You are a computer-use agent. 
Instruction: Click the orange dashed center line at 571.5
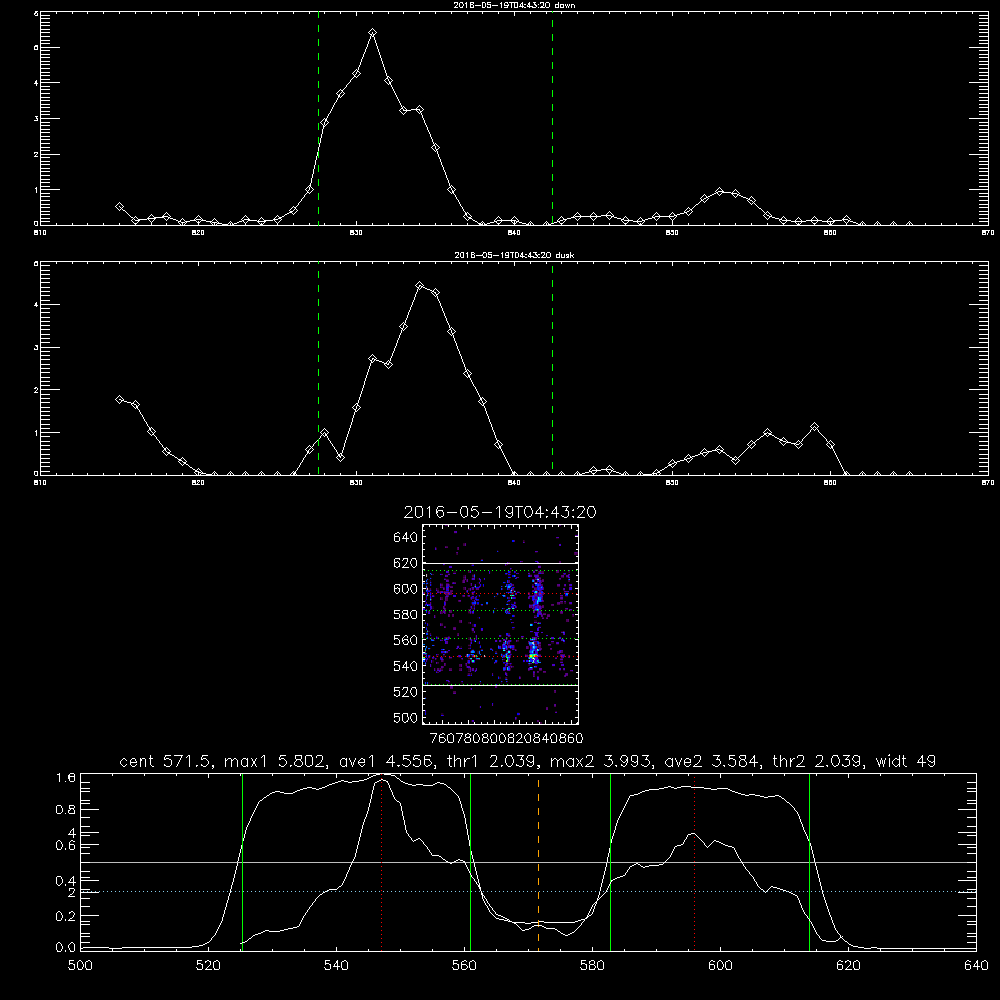(x=538, y=862)
